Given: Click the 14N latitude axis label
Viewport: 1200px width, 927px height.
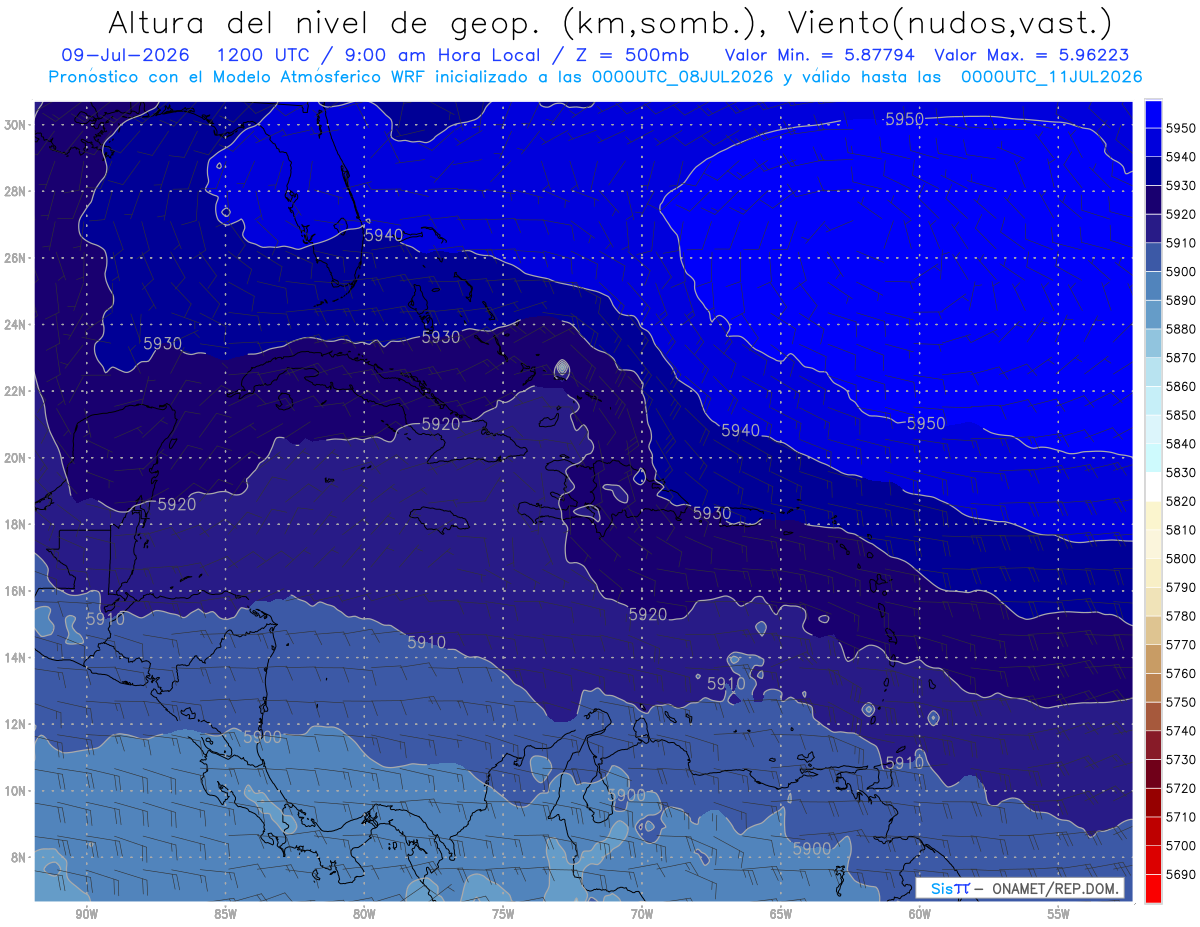Looking at the screenshot, I should [x=16, y=657].
